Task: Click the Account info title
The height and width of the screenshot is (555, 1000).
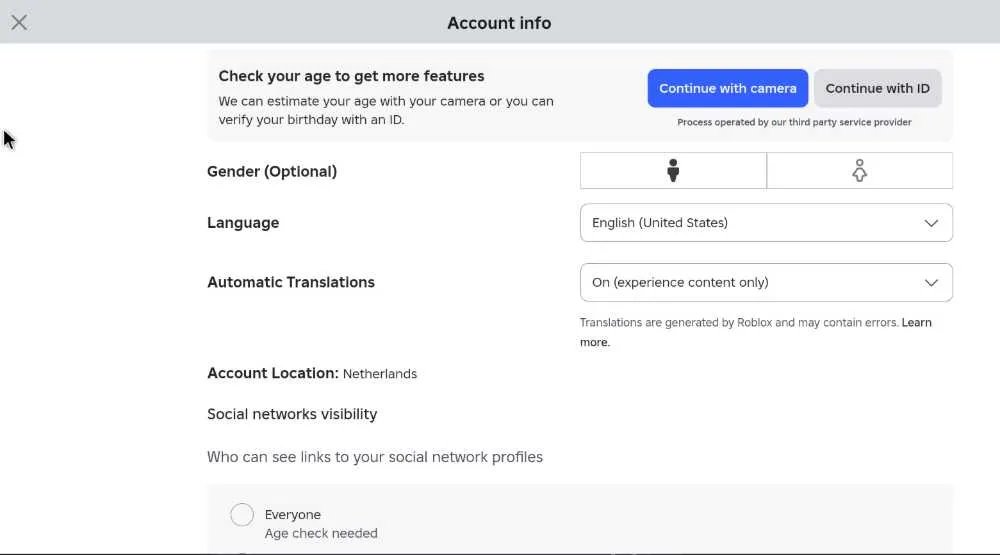Action: click(x=499, y=23)
